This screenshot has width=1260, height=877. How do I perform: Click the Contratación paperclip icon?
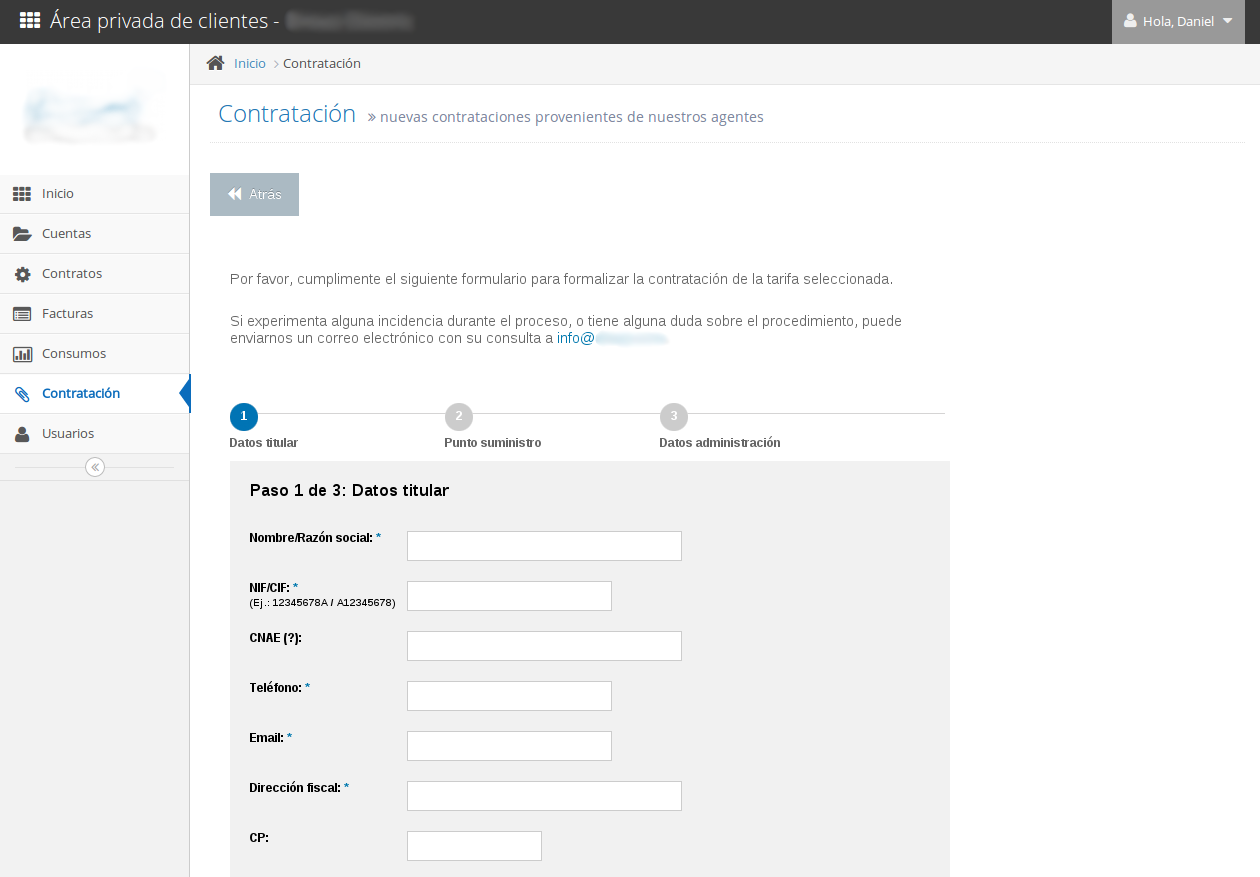22,393
